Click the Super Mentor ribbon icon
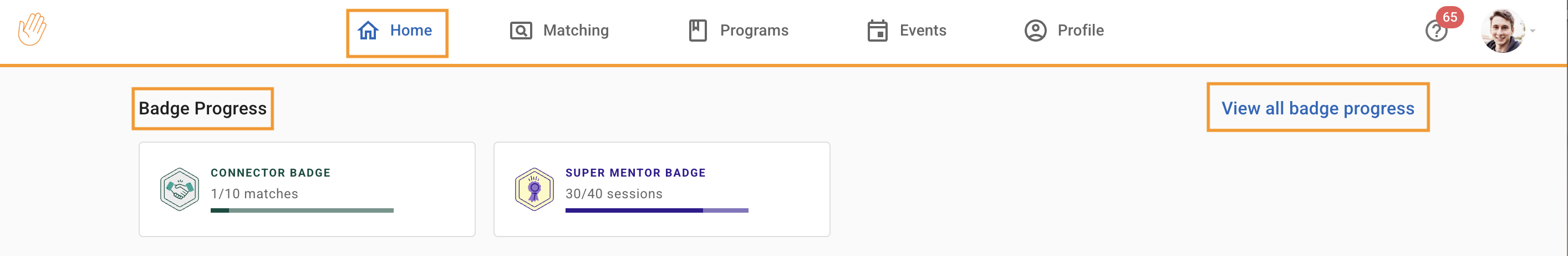The height and width of the screenshot is (256, 1568). [534, 189]
